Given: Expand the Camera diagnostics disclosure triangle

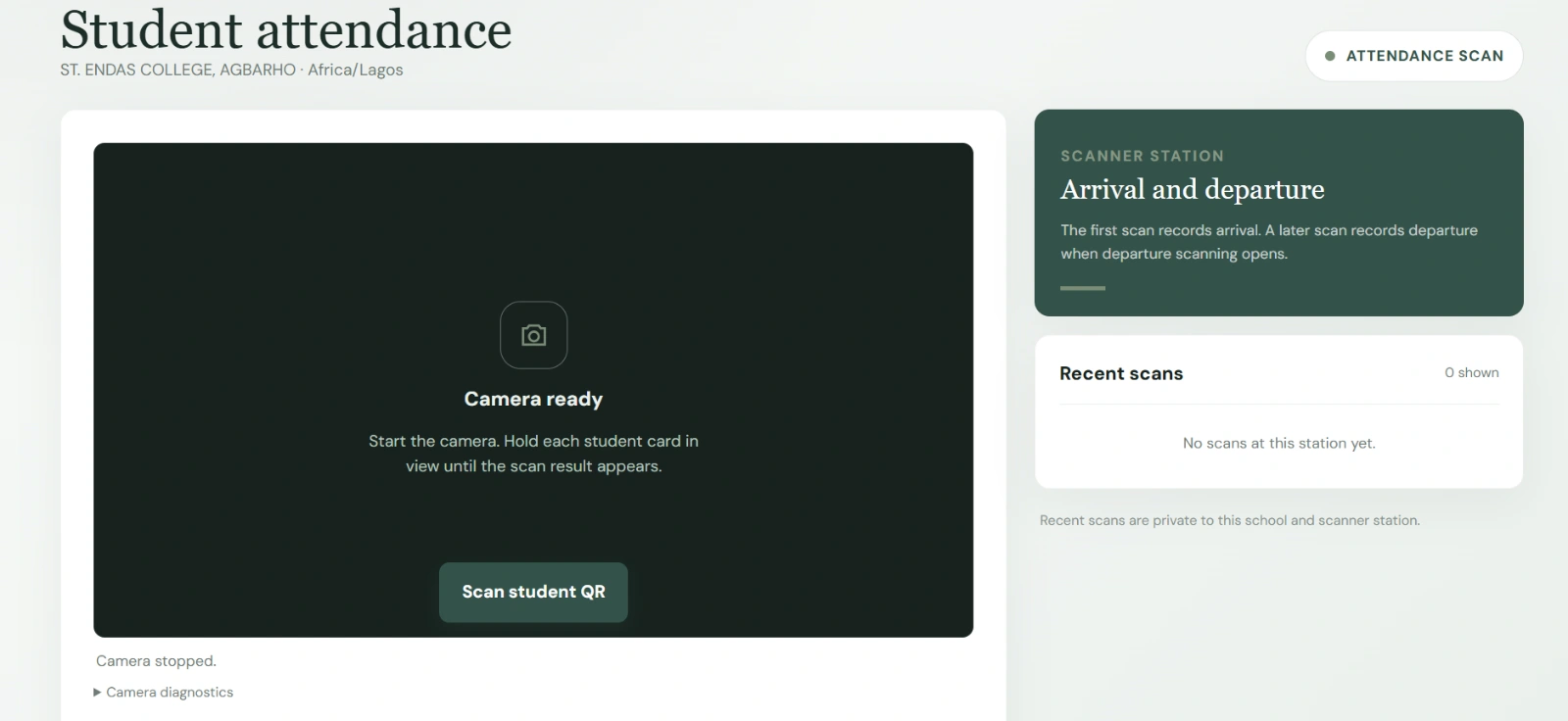Looking at the screenshot, I should pos(97,692).
